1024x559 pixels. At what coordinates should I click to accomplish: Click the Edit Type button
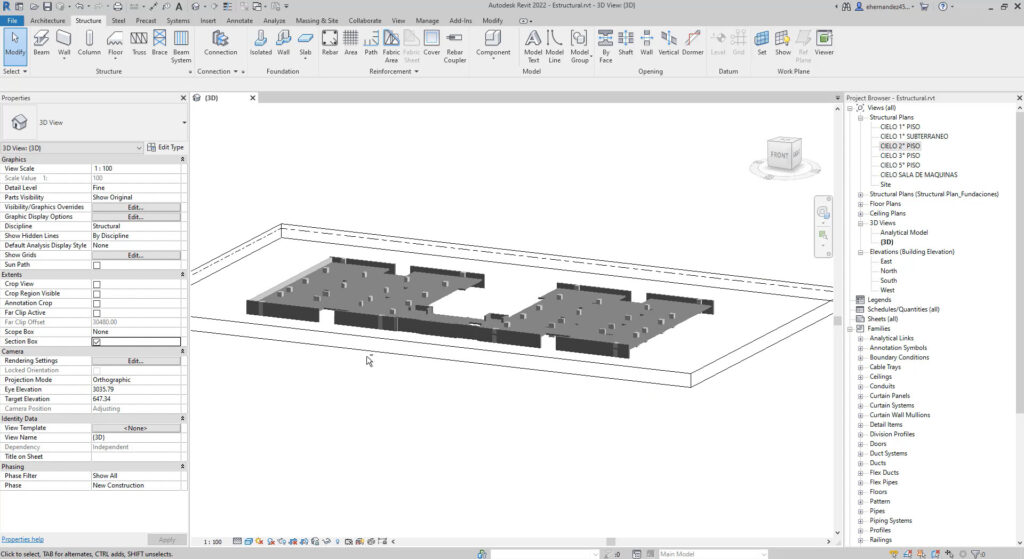coord(166,148)
